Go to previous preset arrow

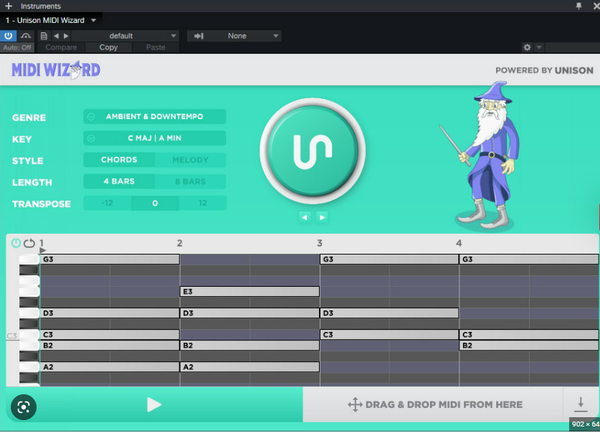tap(57, 36)
